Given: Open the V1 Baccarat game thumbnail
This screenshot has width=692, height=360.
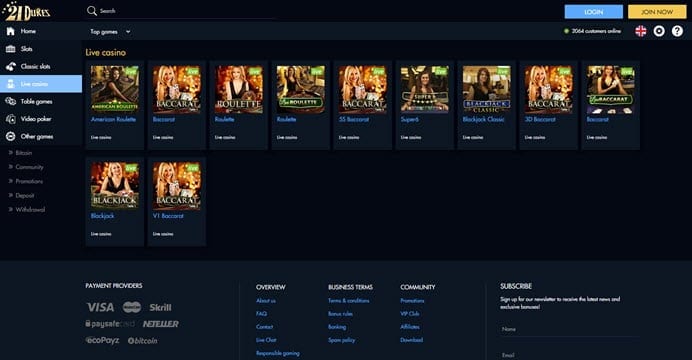Looking at the screenshot, I should [177, 186].
